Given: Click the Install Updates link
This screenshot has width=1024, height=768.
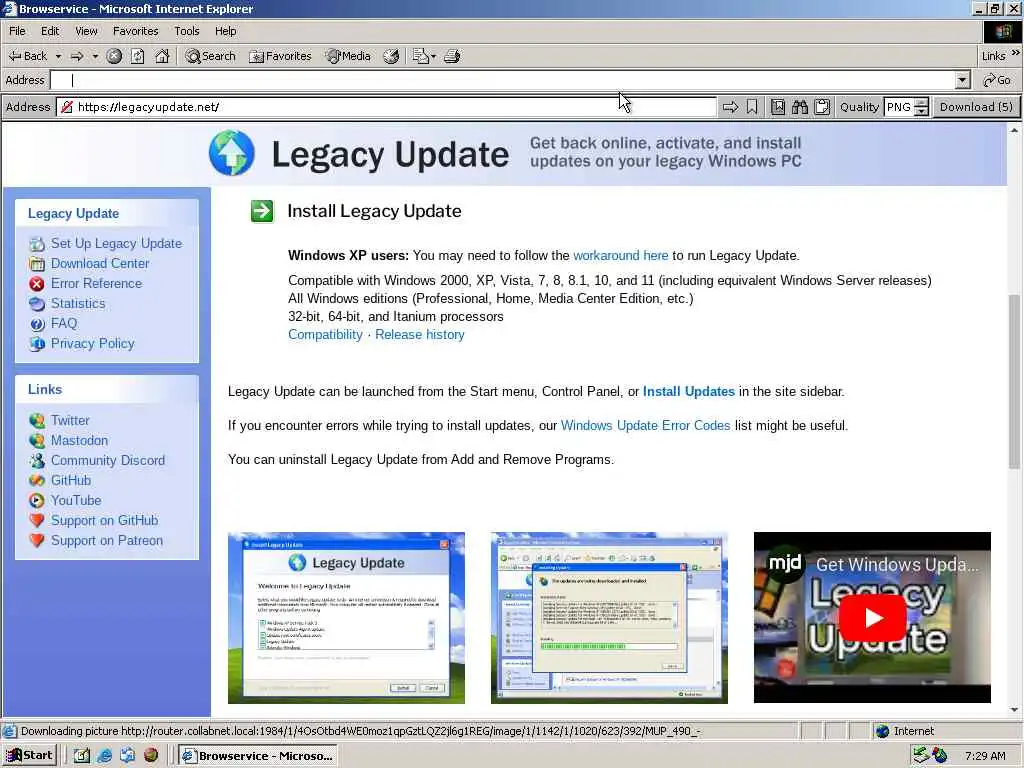Looking at the screenshot, I should 689,391.
